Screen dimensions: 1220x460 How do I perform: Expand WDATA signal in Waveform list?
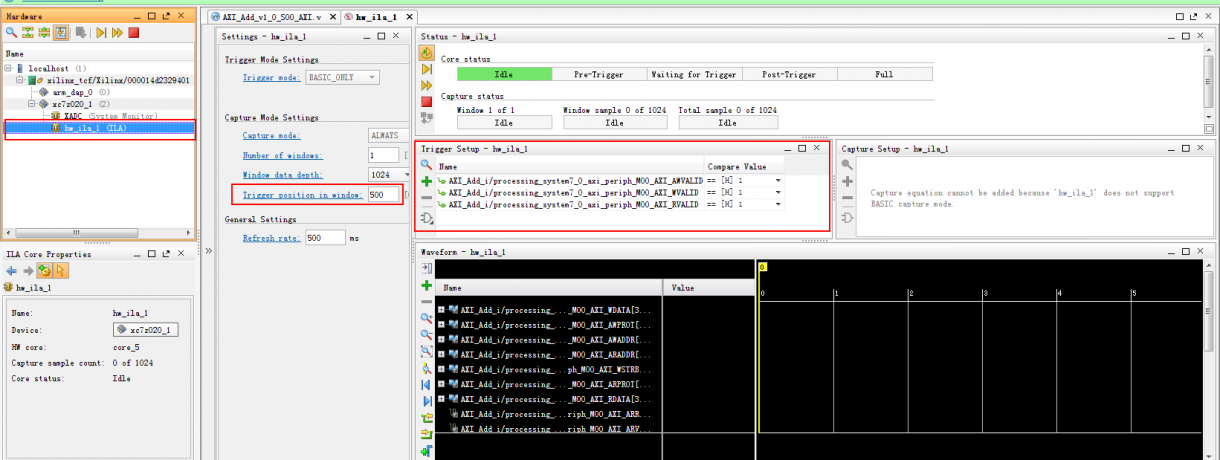(441, 310)
